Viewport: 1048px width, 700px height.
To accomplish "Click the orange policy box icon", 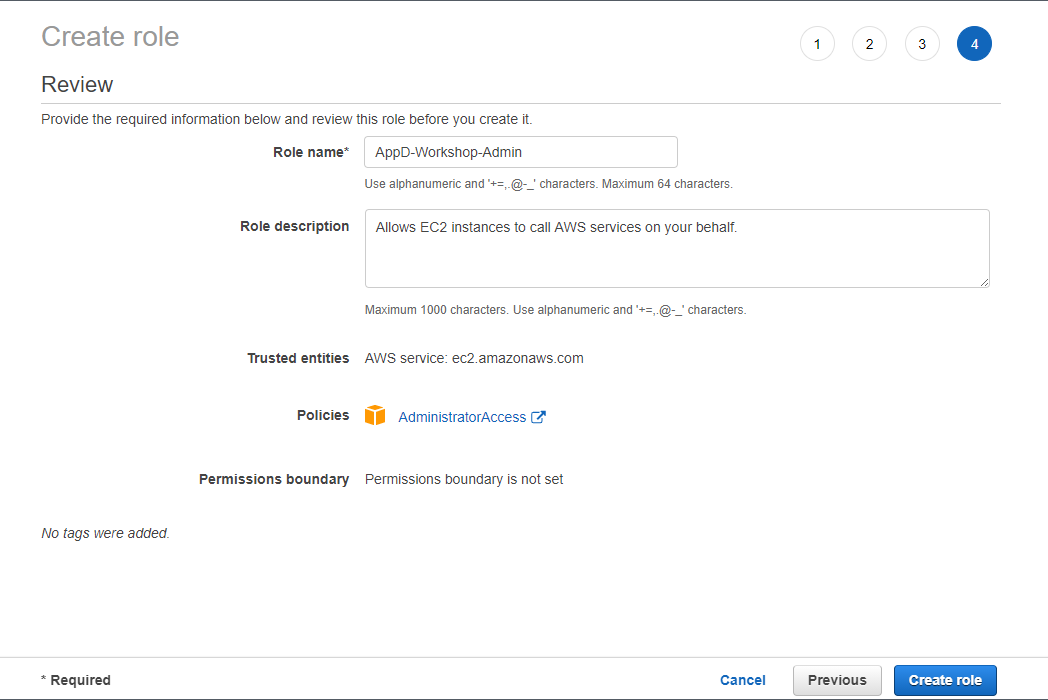I will pos(375,416).
